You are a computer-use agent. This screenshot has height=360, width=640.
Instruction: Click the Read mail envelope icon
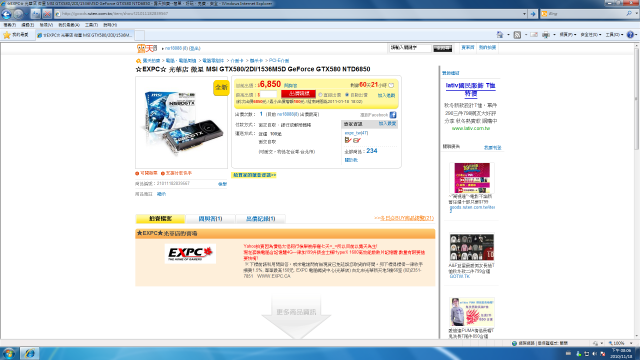534,35
